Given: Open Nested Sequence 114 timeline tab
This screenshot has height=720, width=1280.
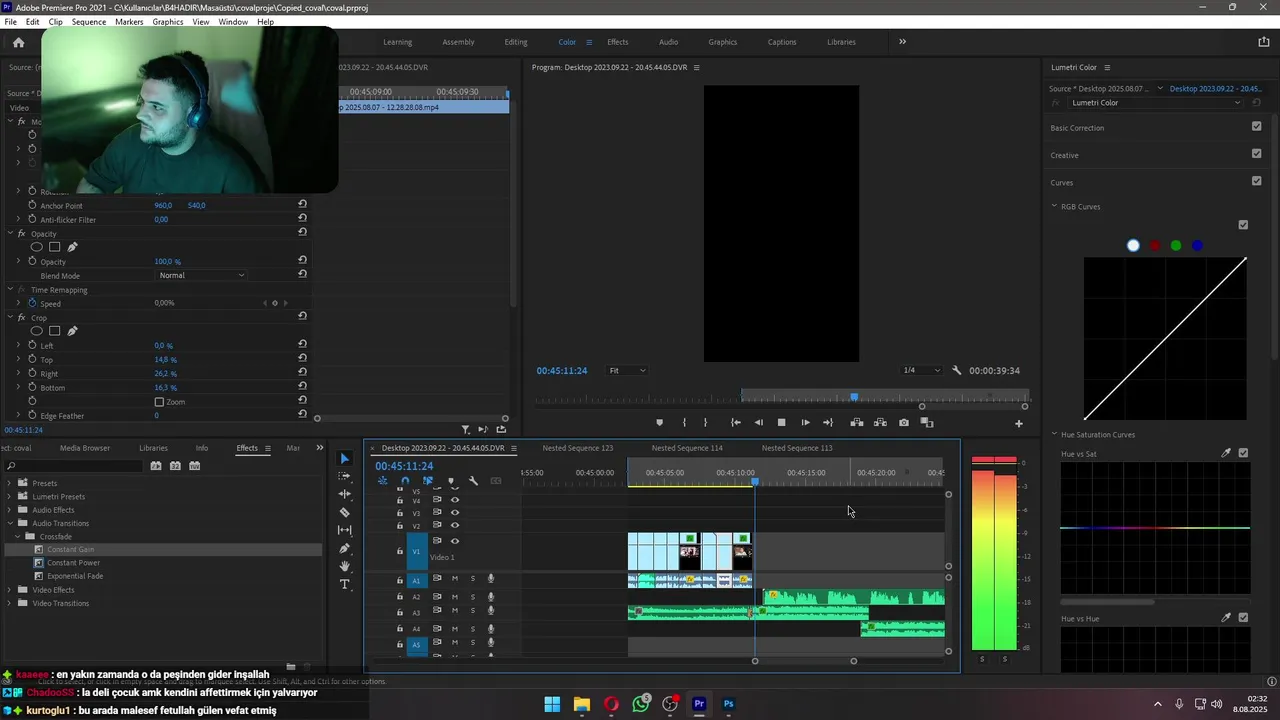Looking at the screenshot, I should [x=687, y=448].
